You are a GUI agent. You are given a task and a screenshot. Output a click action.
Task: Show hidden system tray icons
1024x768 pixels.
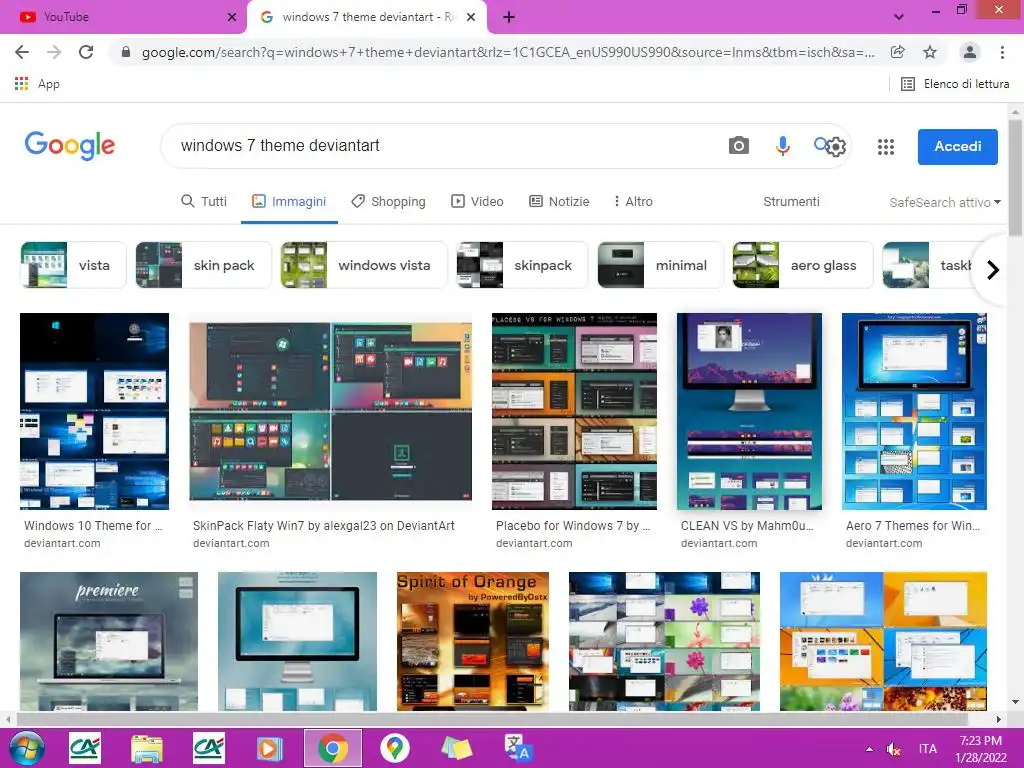(x=869, y=749)
